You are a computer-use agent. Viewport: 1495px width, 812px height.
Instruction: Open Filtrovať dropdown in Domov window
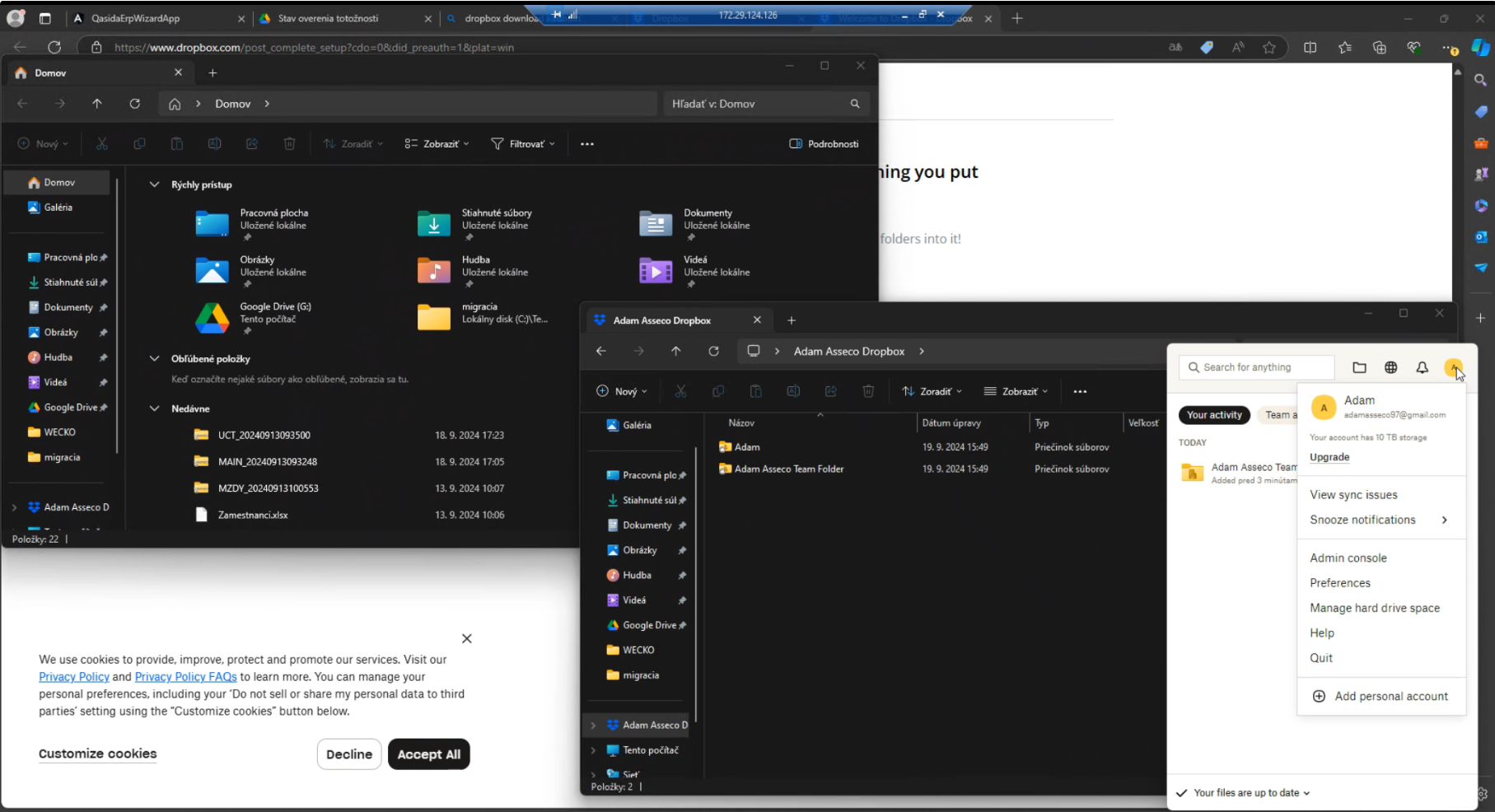click(x=523, y=144)
